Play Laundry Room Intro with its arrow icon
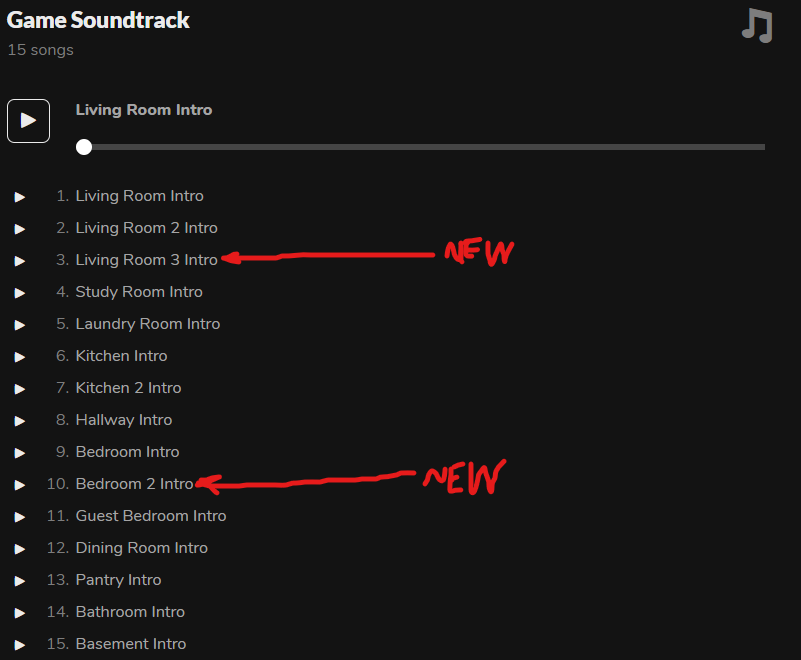This screenshot has width=801, height=660. pyautogui.click(x=20, y=325)
